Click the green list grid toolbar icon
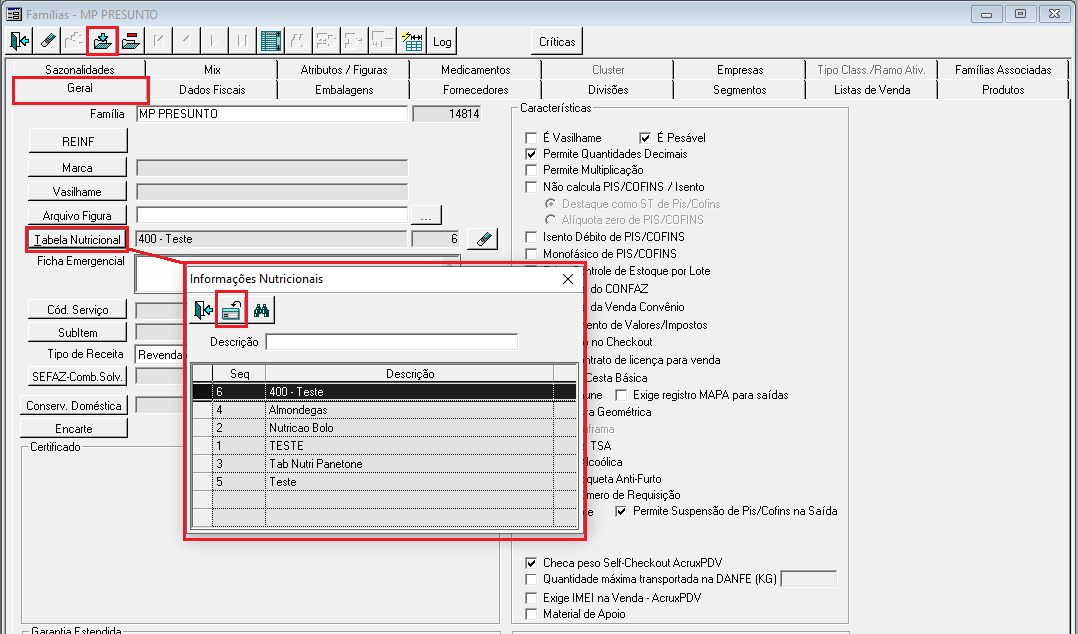 (270, 41)
